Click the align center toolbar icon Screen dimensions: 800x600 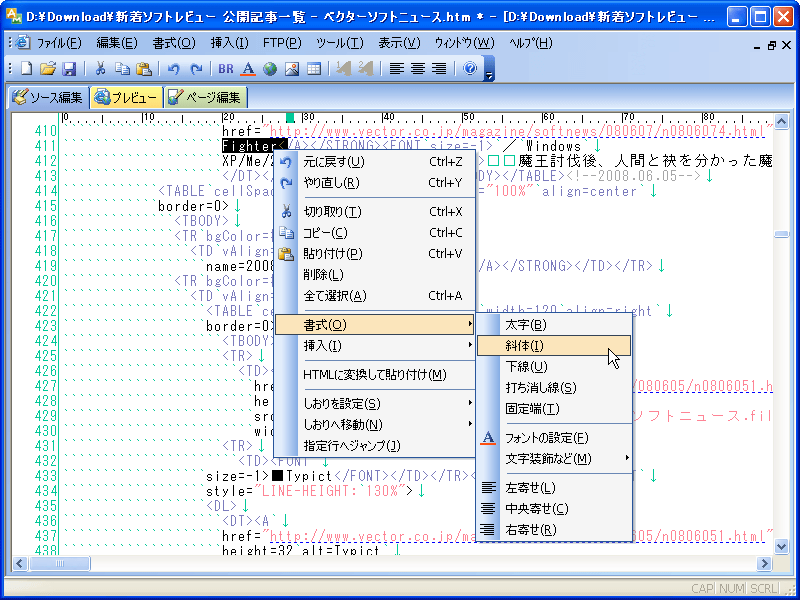coord(418,68)
